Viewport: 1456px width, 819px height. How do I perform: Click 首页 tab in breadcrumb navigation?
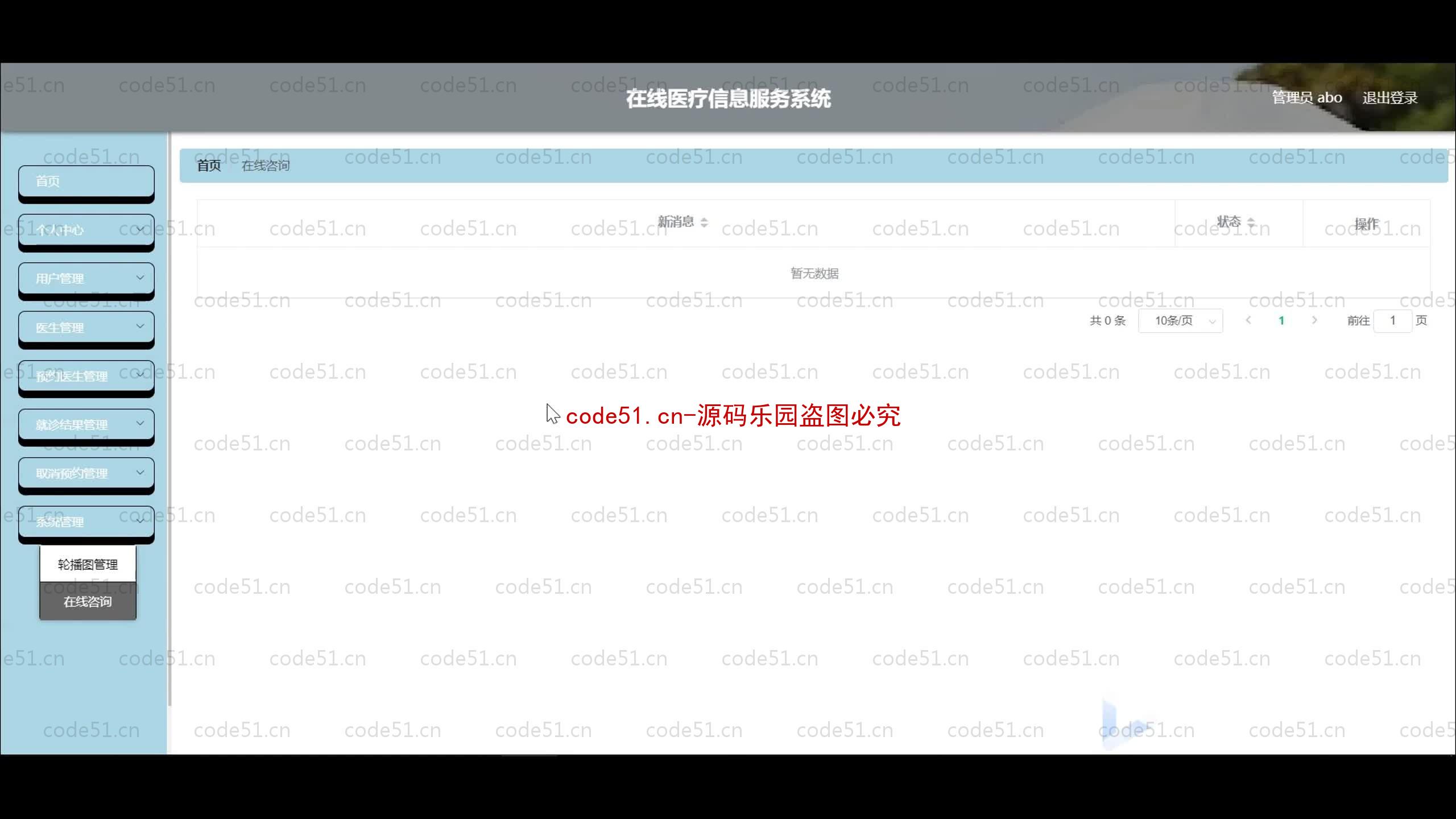tap(208, 164)
